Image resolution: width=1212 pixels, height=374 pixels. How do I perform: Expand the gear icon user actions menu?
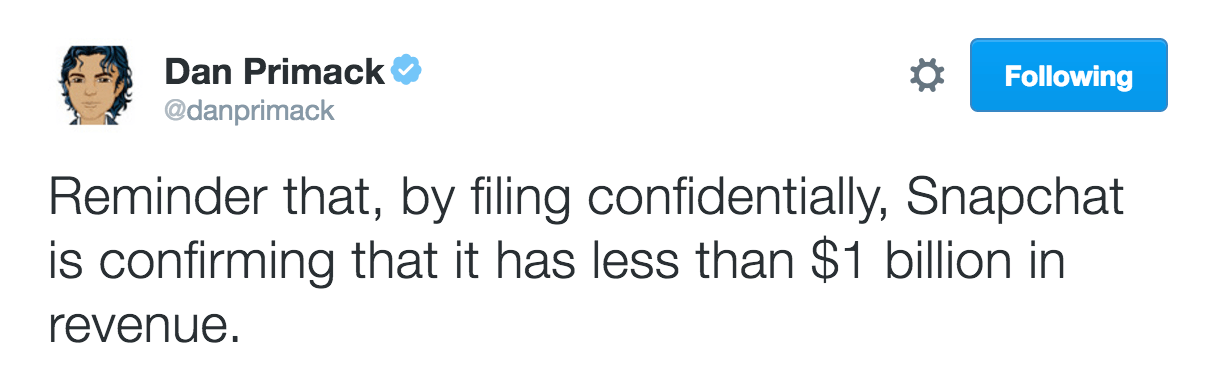(926, 75)
